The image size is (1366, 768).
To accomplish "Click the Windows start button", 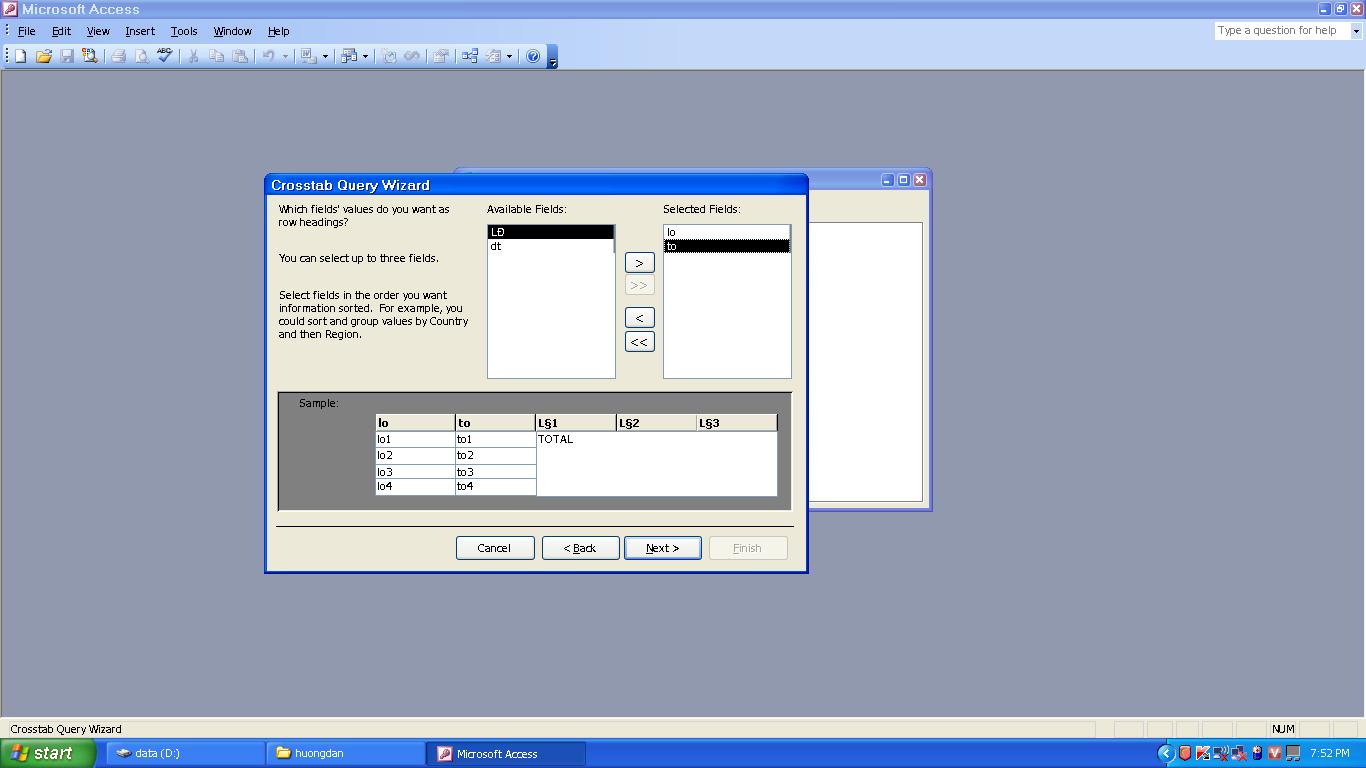I will click(47, 753).
